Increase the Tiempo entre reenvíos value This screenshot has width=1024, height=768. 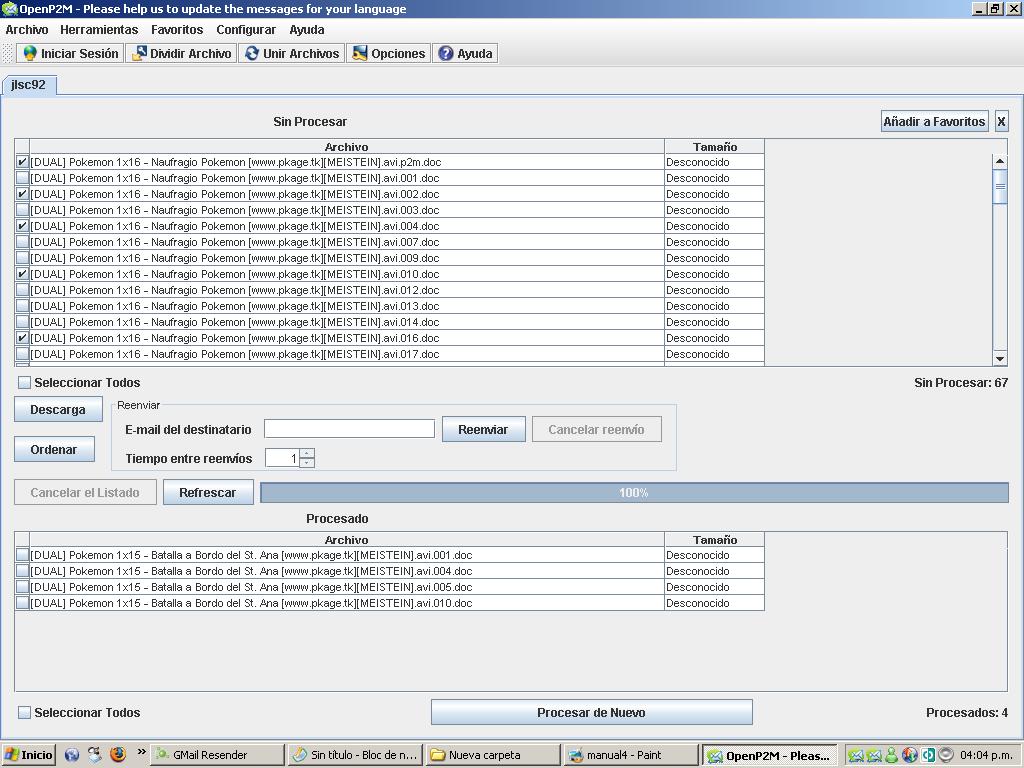[307, 453]
